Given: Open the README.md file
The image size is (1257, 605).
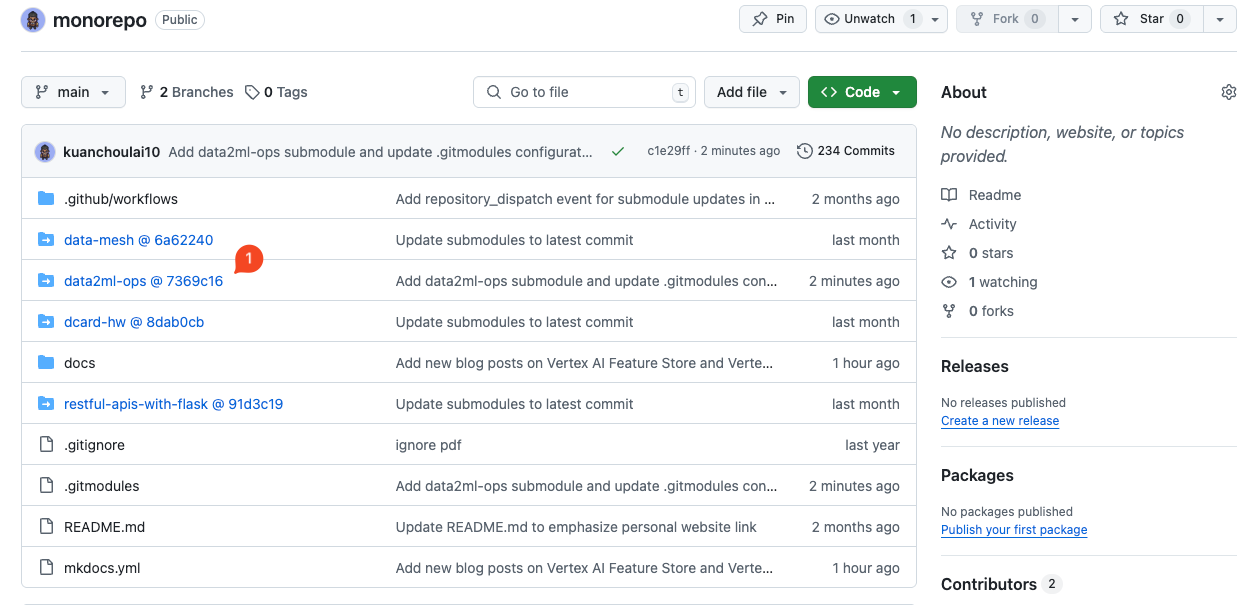Looking at the screenshot, I should click(x=105, y=527).
